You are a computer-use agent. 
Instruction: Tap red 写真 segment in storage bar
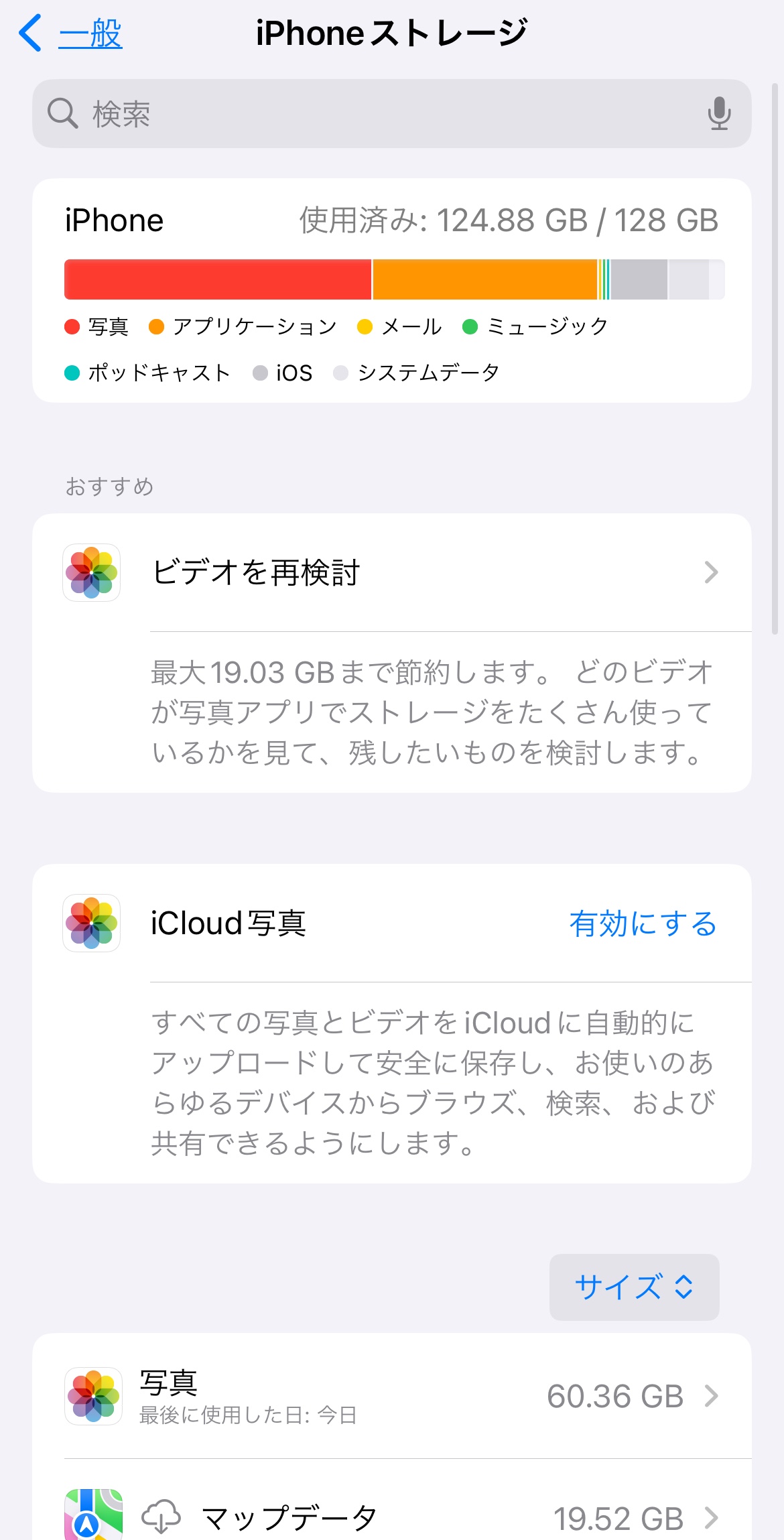point(218,279)
